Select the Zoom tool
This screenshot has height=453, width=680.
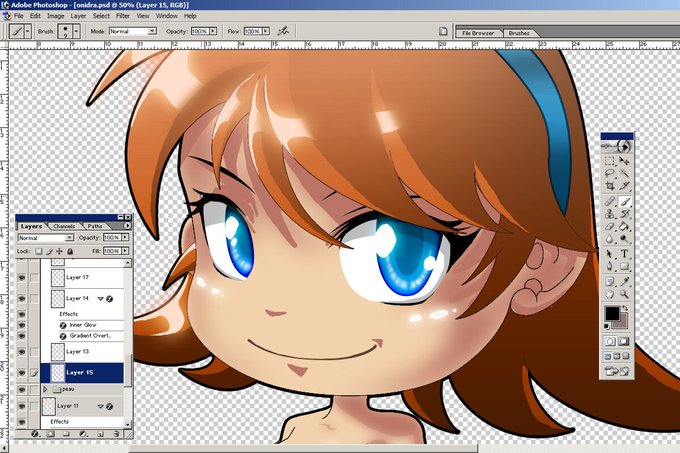click(624, 294)
